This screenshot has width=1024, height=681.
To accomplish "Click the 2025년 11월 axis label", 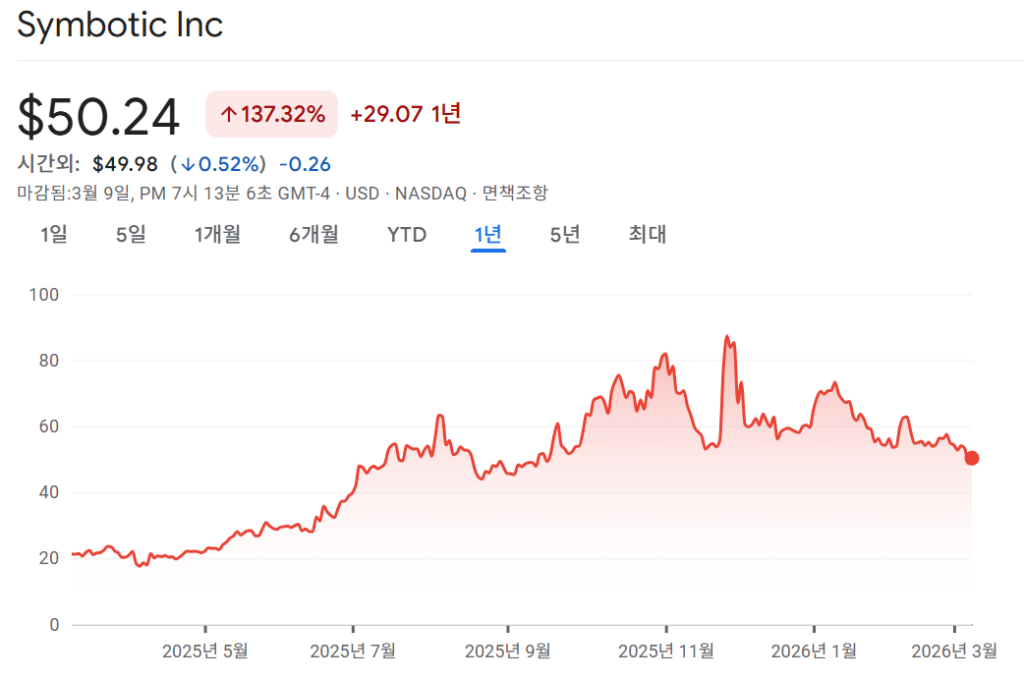I will 666,651.
